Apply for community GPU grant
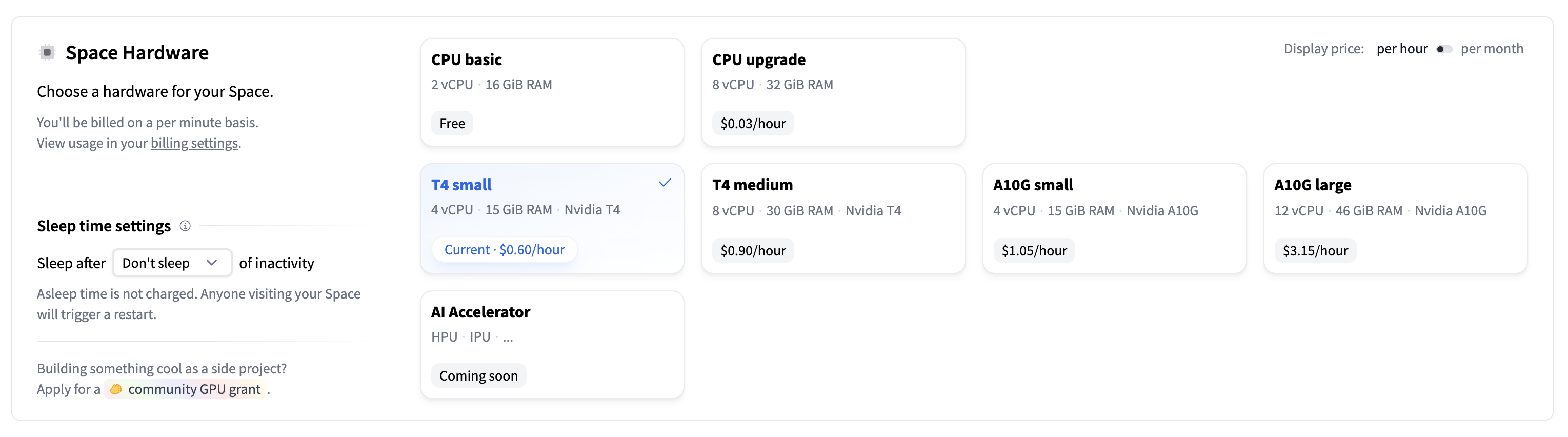This screenshot has height=437, width=1568. 194,389
